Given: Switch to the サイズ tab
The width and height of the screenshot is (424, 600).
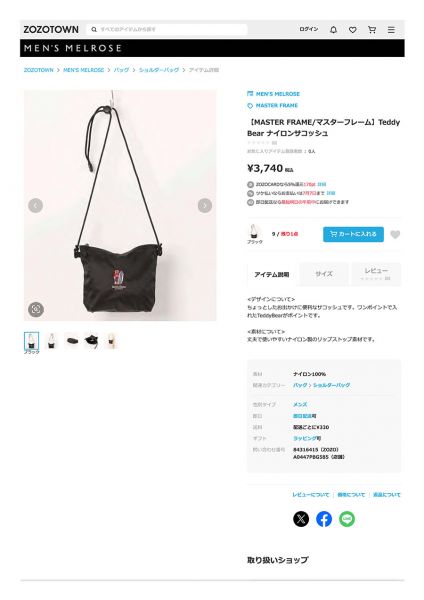Looking at the screenshot, I should pos(324,274).
